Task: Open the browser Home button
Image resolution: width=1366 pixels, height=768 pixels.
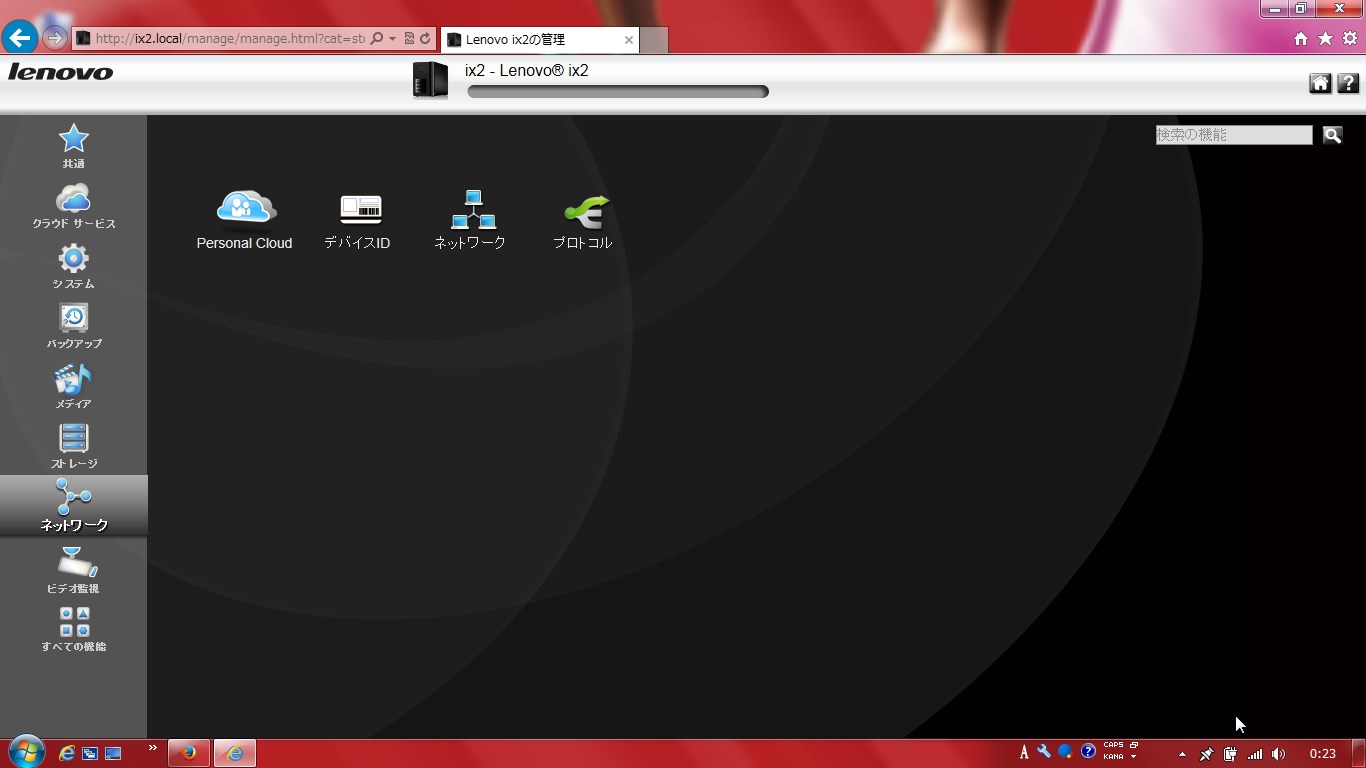Action: pos(1301,38)
